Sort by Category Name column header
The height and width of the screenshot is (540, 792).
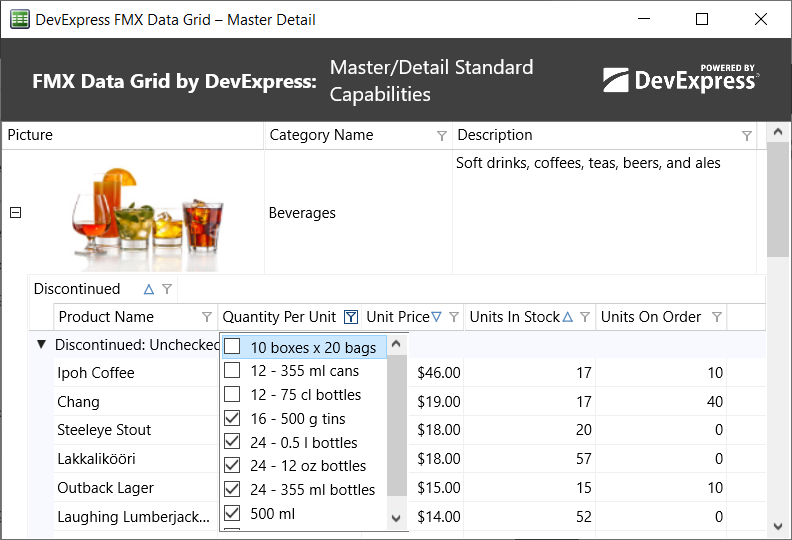click(358, 135)
